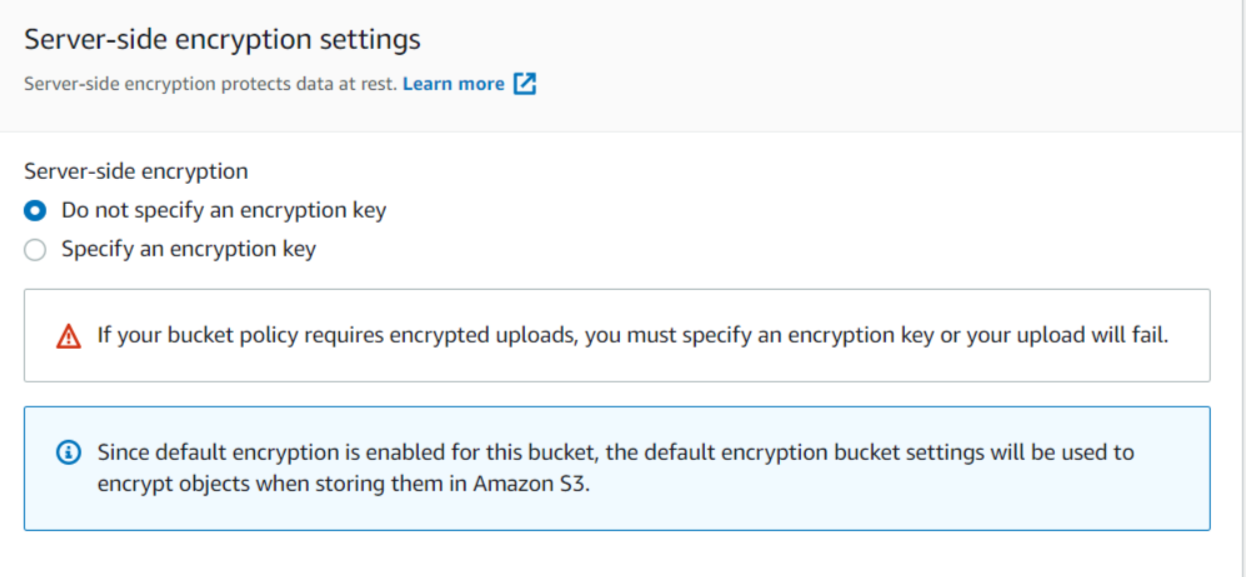Open the Learn more link
The height and width of the screenshot is (577, 1246).
point(453,84)
